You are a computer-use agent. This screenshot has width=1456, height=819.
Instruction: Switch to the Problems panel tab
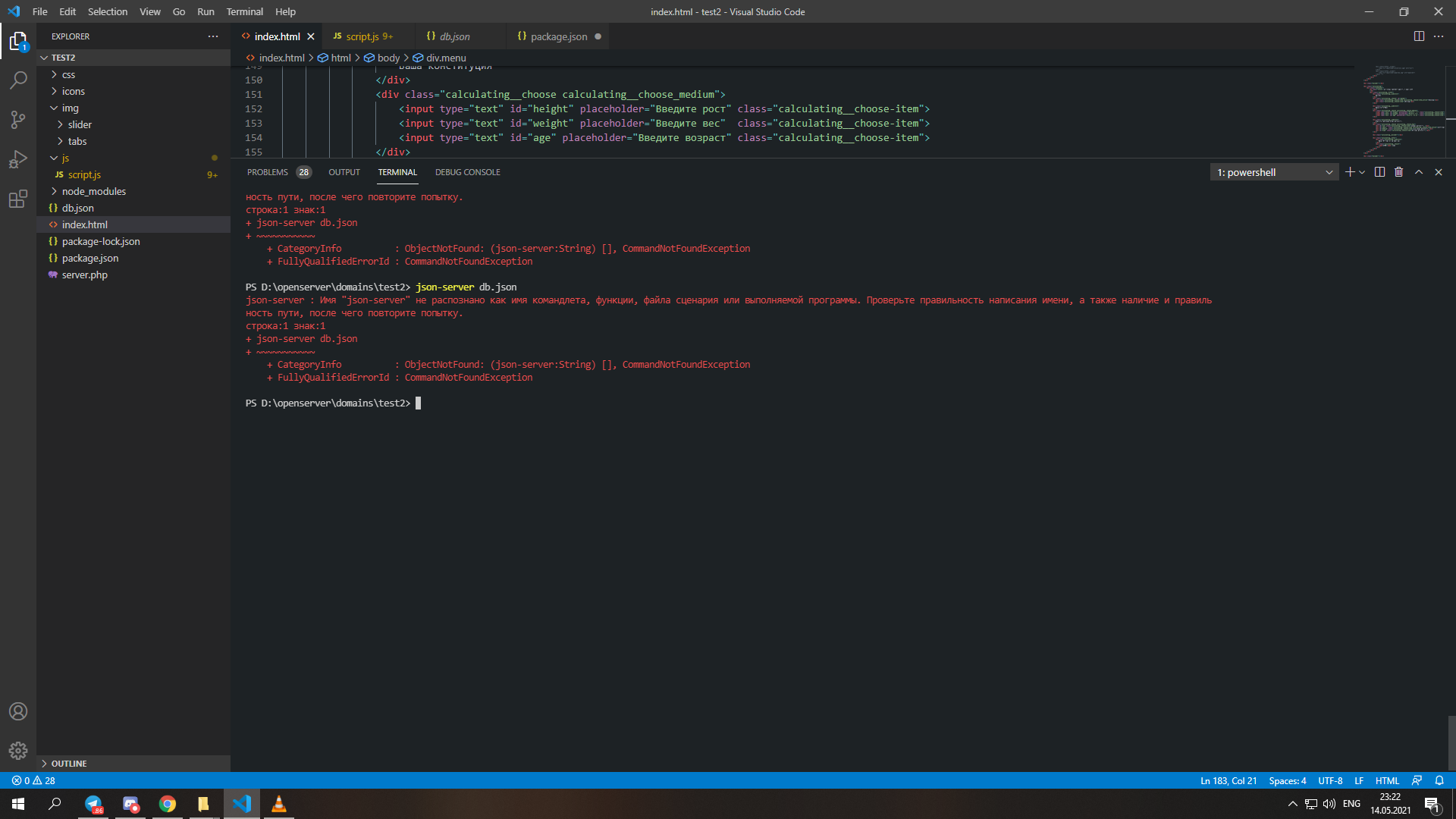tap(278, 172)
